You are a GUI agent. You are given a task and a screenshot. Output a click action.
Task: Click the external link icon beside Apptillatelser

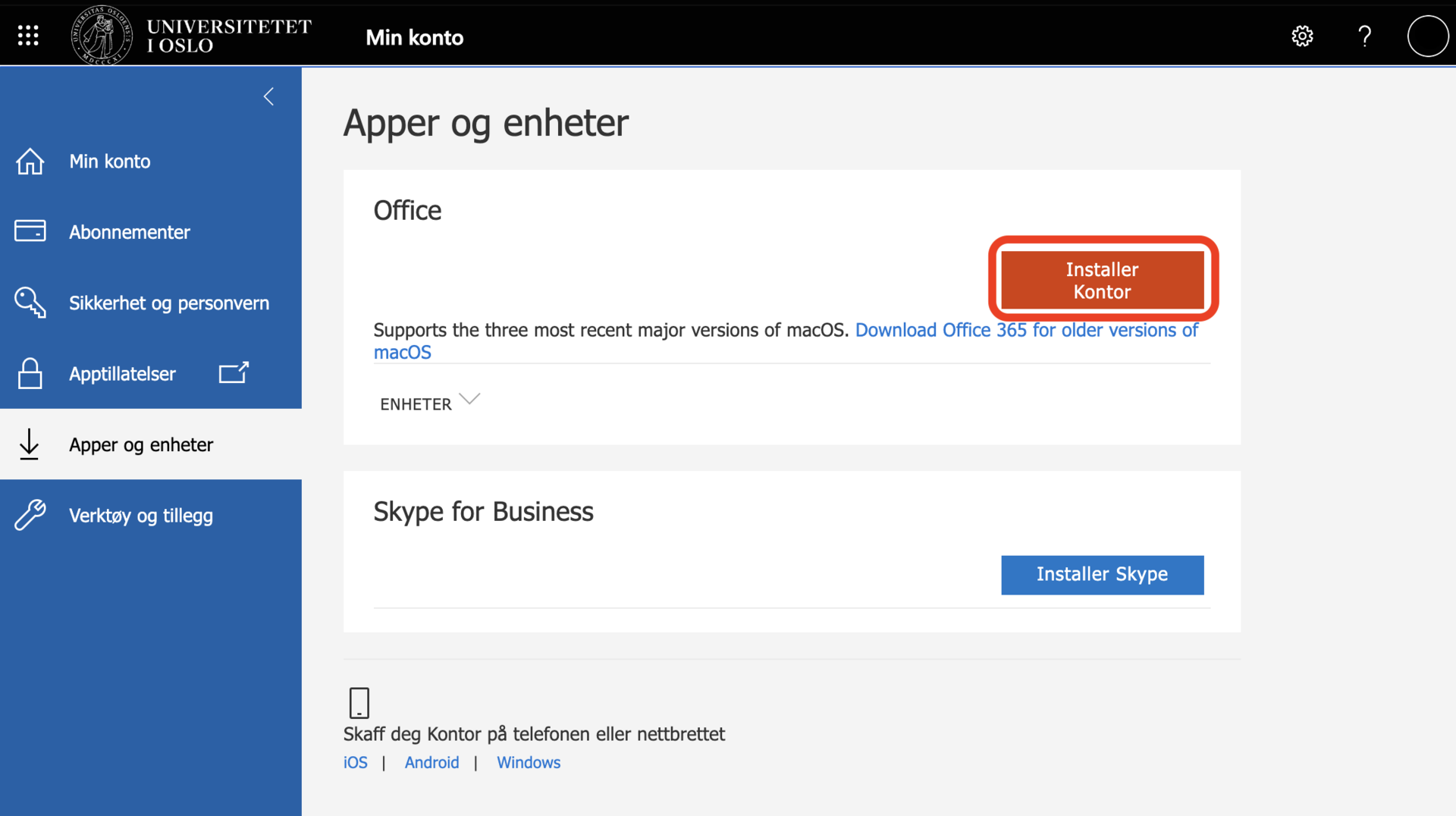click(234, 372)
